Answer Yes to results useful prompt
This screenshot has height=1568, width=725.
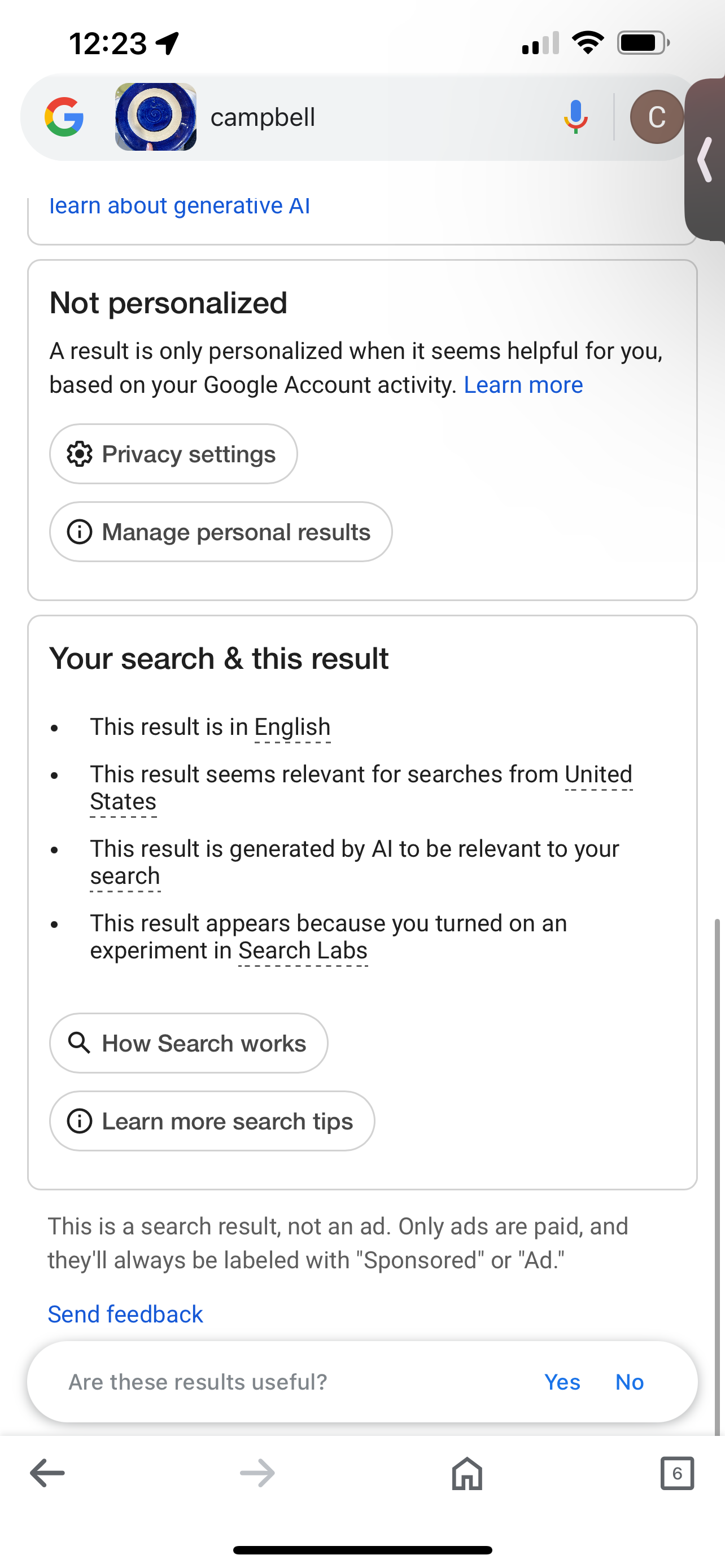[562, 1382]
